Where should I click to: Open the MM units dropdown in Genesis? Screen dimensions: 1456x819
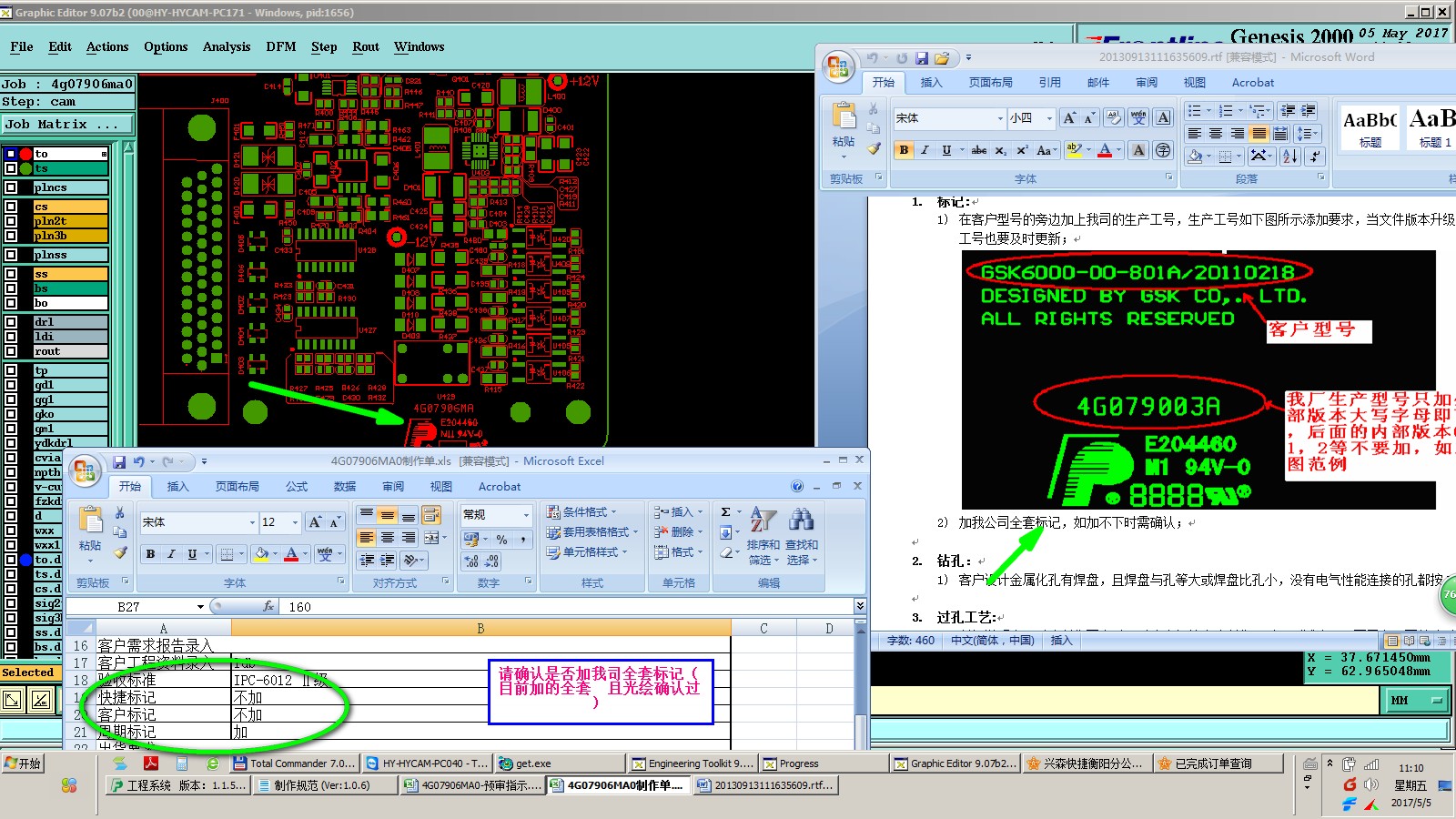[x=1417, y=700]
